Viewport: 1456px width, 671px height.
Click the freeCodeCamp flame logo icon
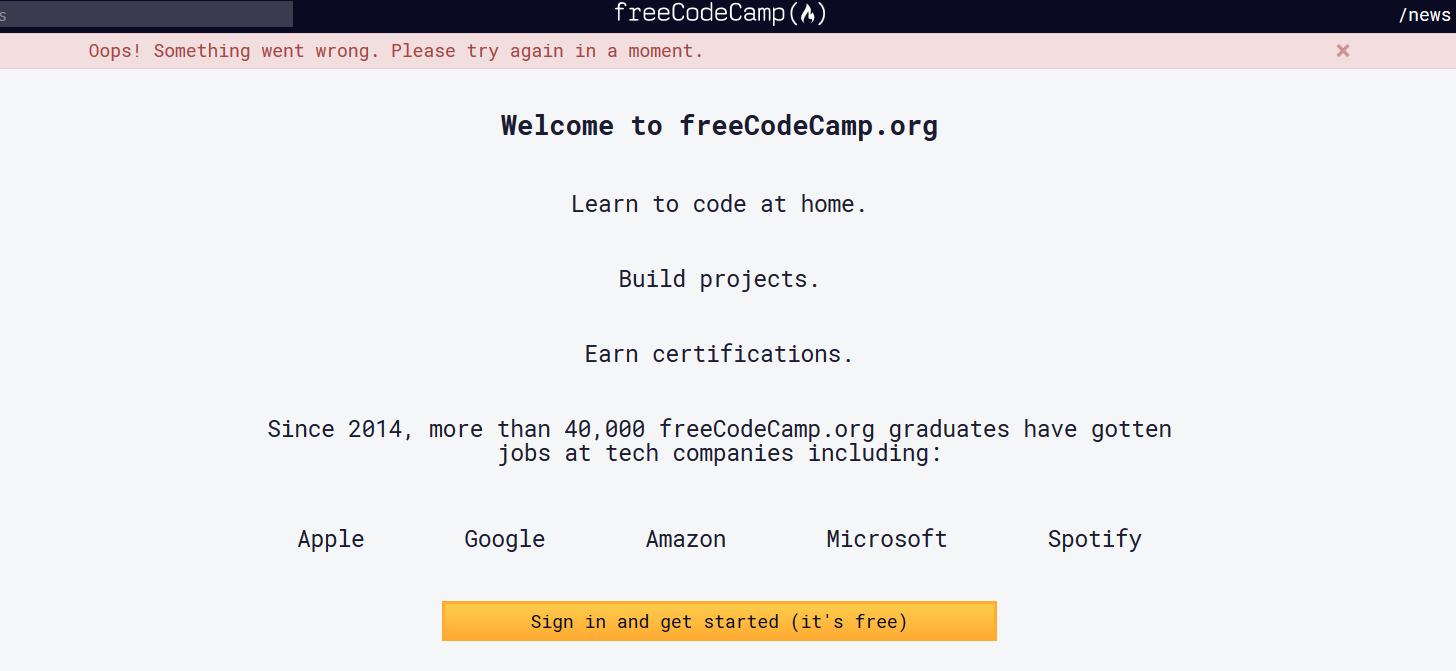coord(809,14)
